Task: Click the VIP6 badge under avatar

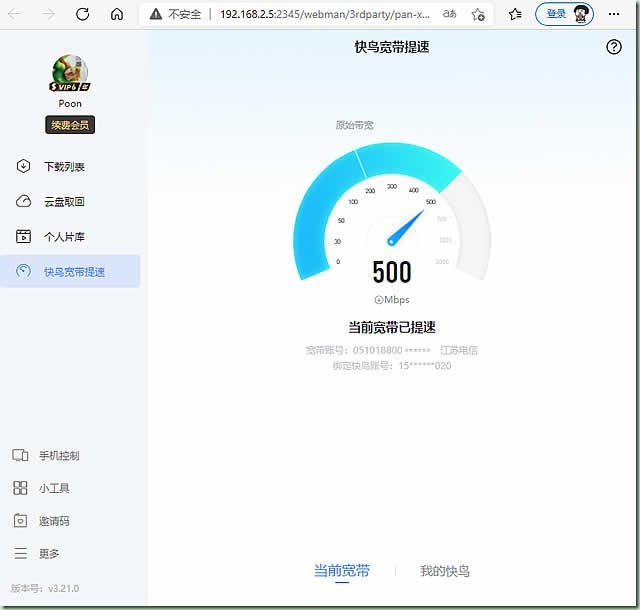Action: [x=70, y=87]
